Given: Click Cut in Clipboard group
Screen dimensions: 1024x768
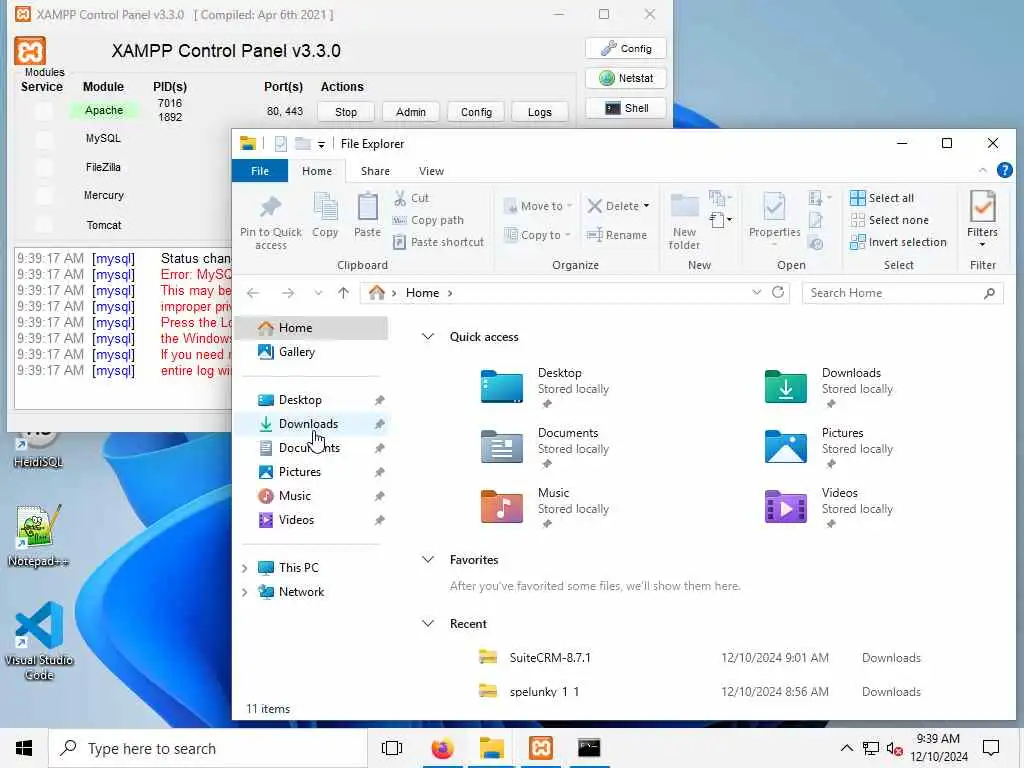Looking at the screenshot, I should click(x=411, y=198).
